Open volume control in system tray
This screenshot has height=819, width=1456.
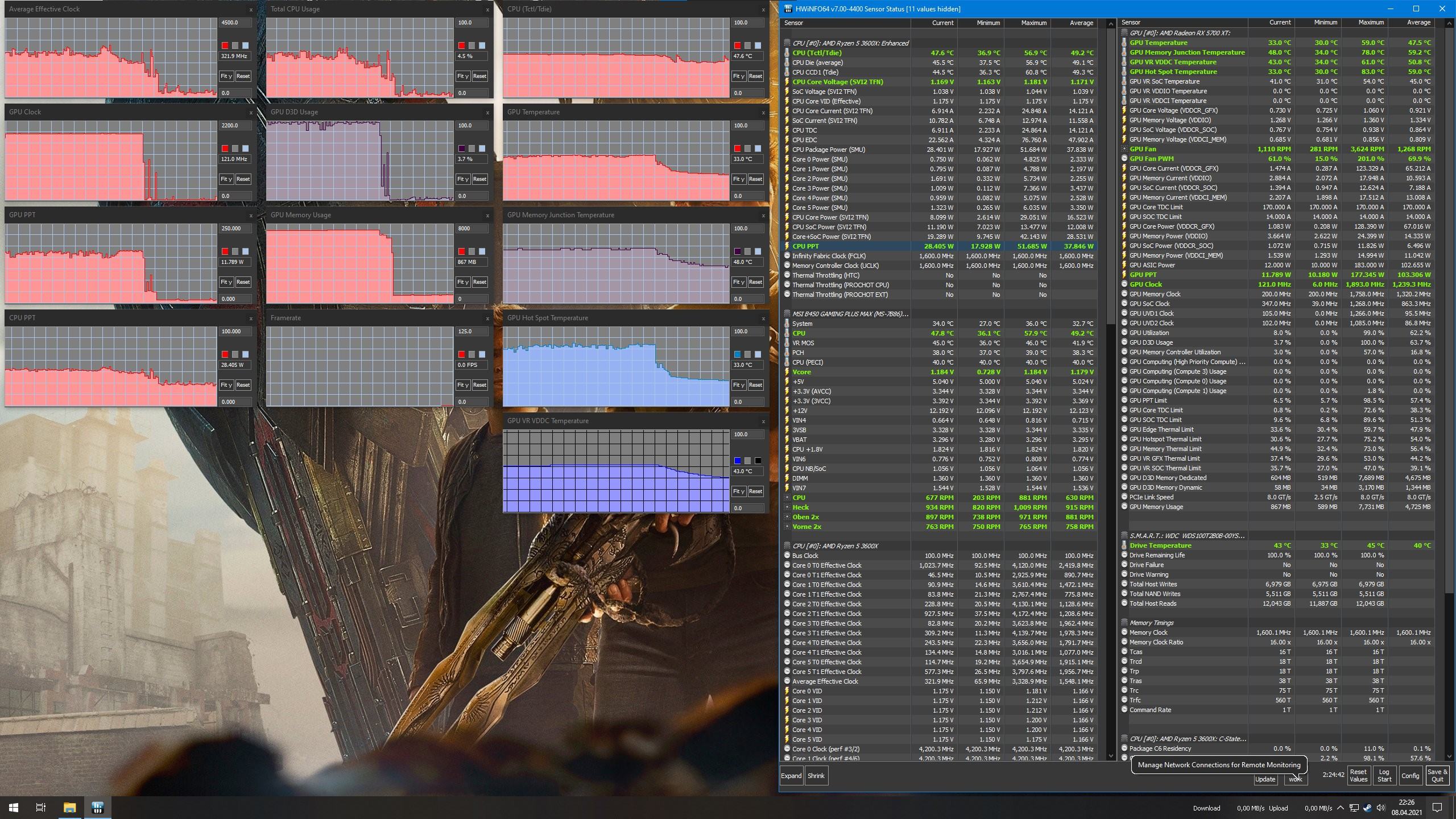click(1380, 808)
